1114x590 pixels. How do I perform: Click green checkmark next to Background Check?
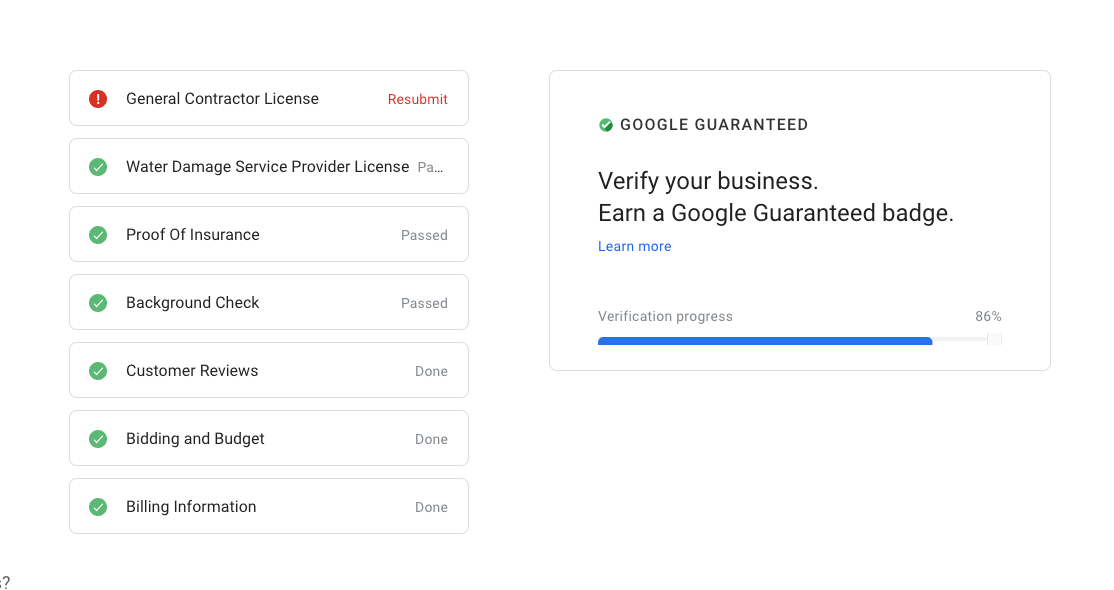98,303
